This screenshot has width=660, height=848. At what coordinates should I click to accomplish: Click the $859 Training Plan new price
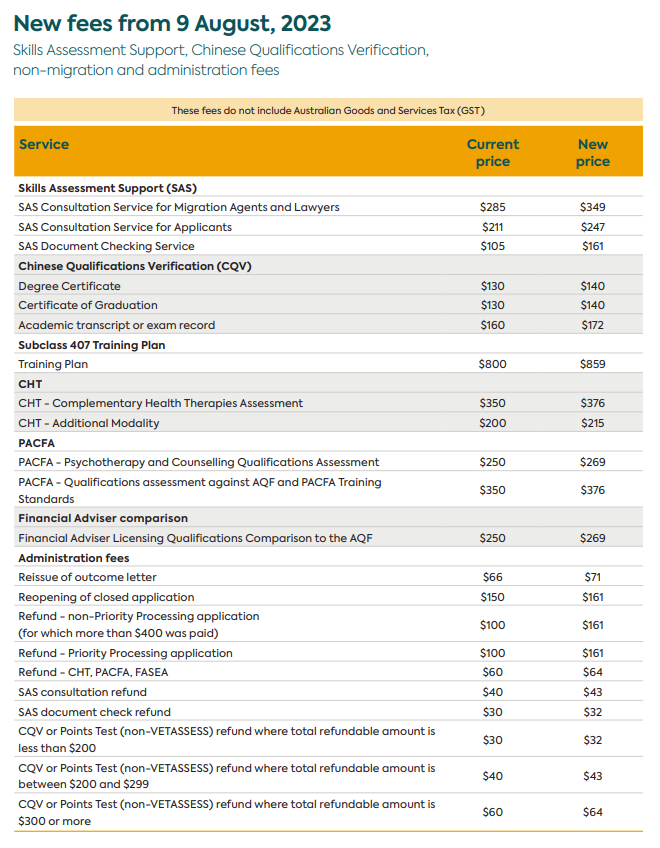click(x=592, y=365)
